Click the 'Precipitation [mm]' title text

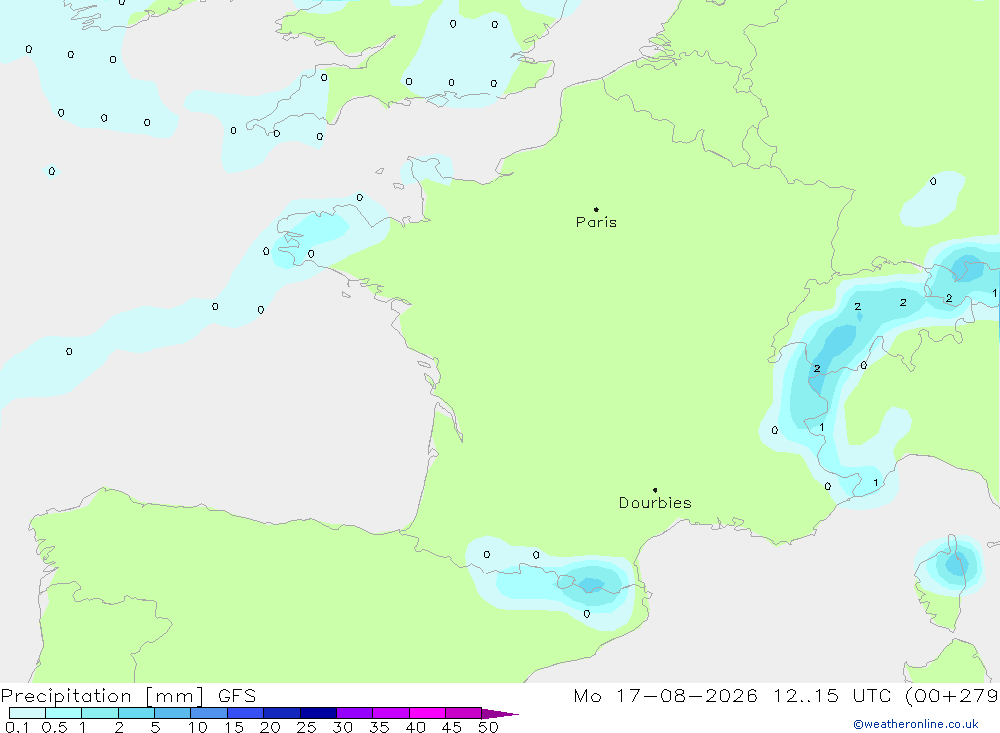(x=103, y=696)
